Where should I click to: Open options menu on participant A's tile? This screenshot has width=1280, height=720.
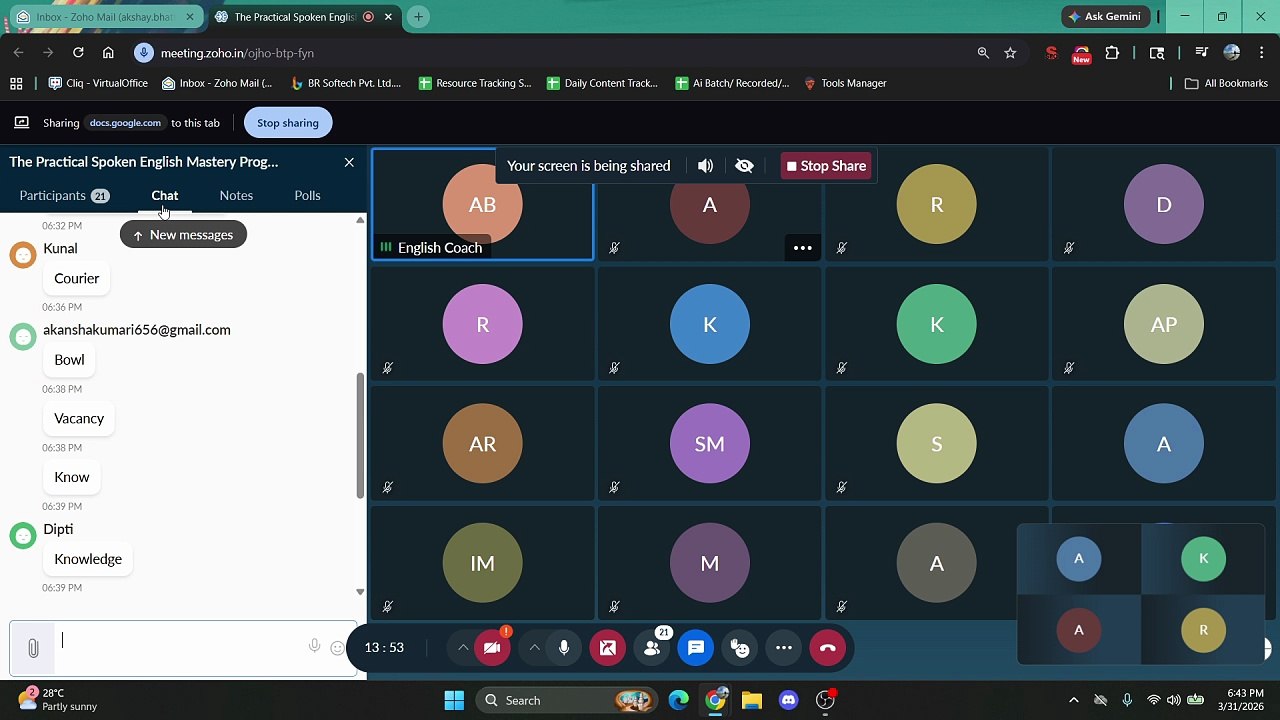[803, 248]
